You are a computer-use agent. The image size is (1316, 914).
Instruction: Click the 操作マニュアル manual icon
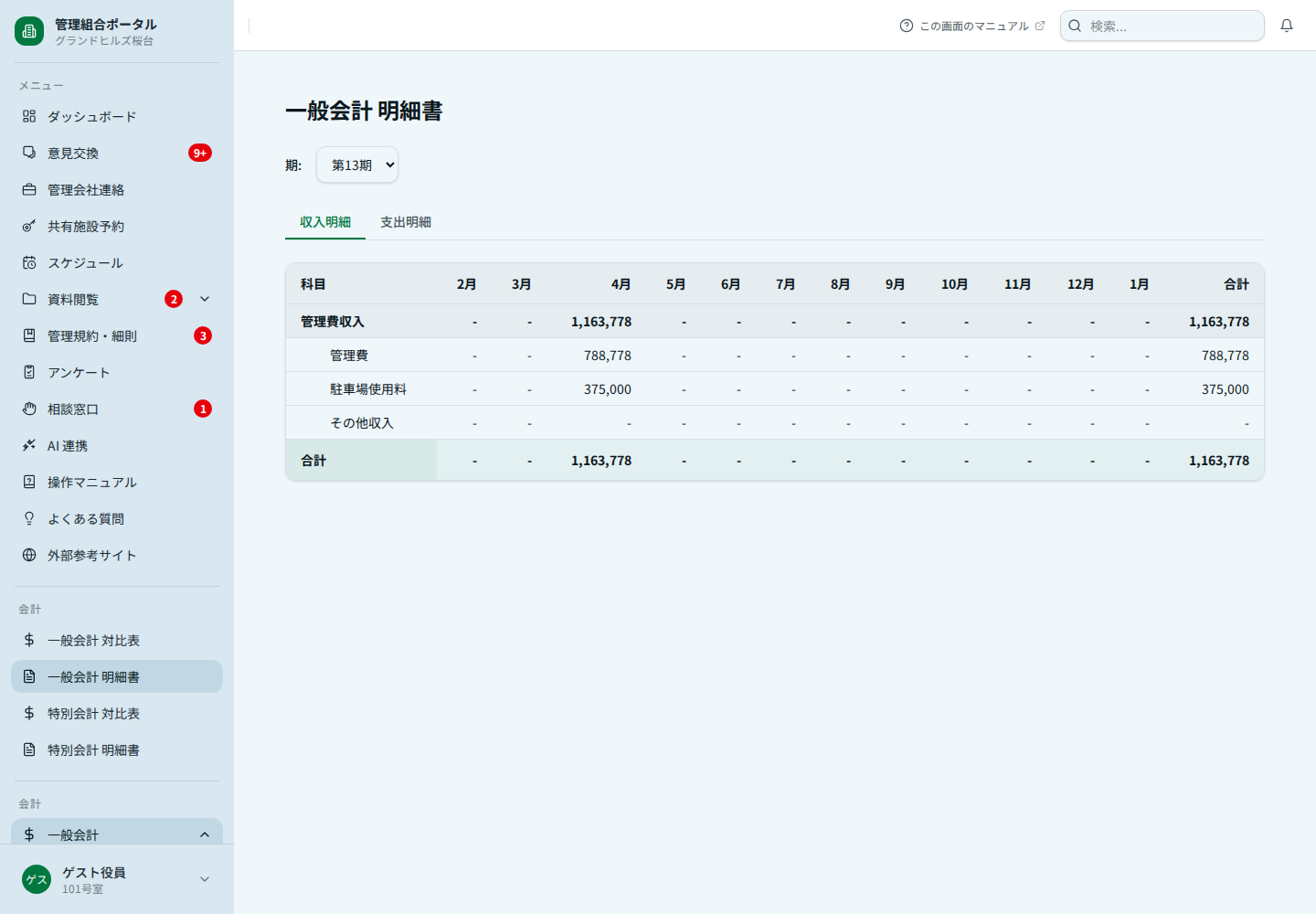[x=29, y=482]
